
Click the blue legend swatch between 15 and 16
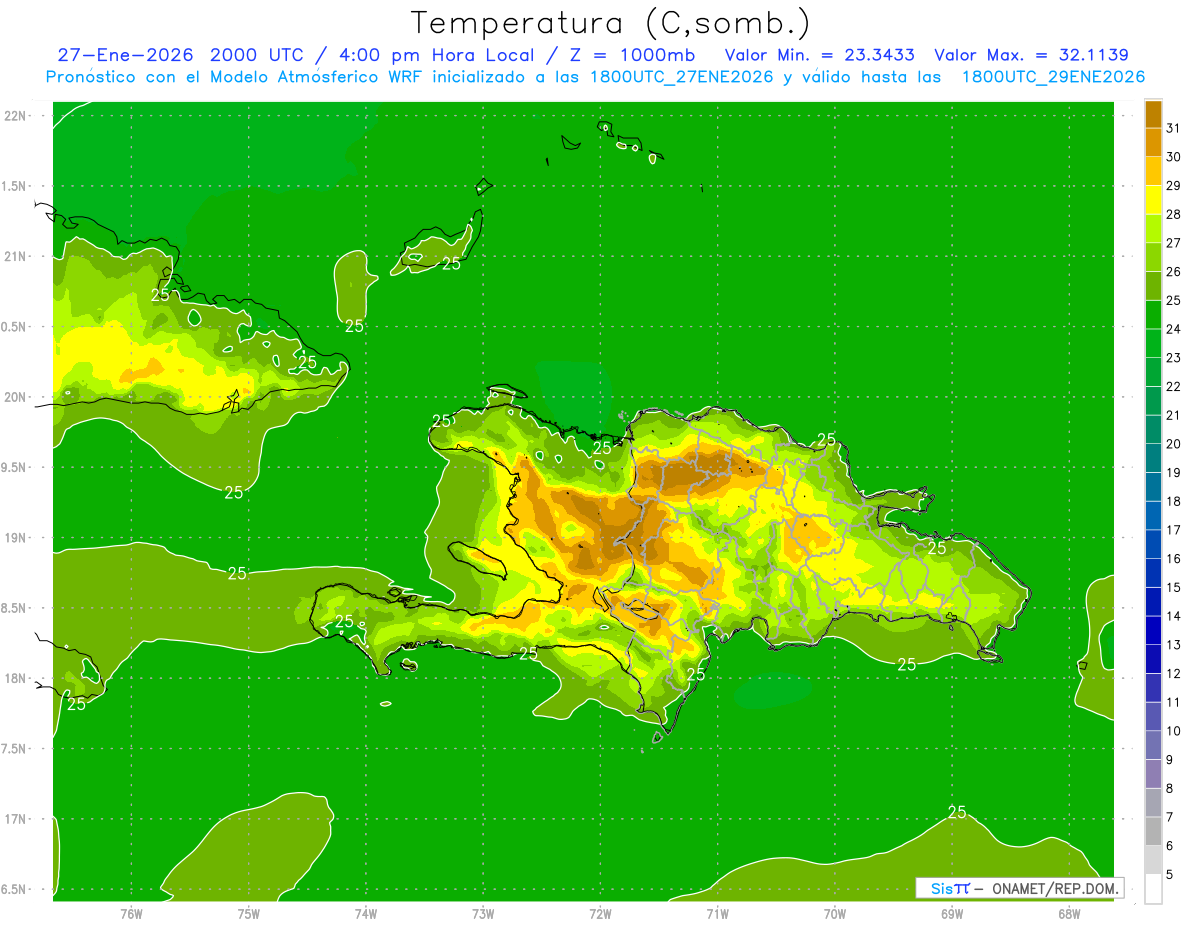tap(1153, 573)
